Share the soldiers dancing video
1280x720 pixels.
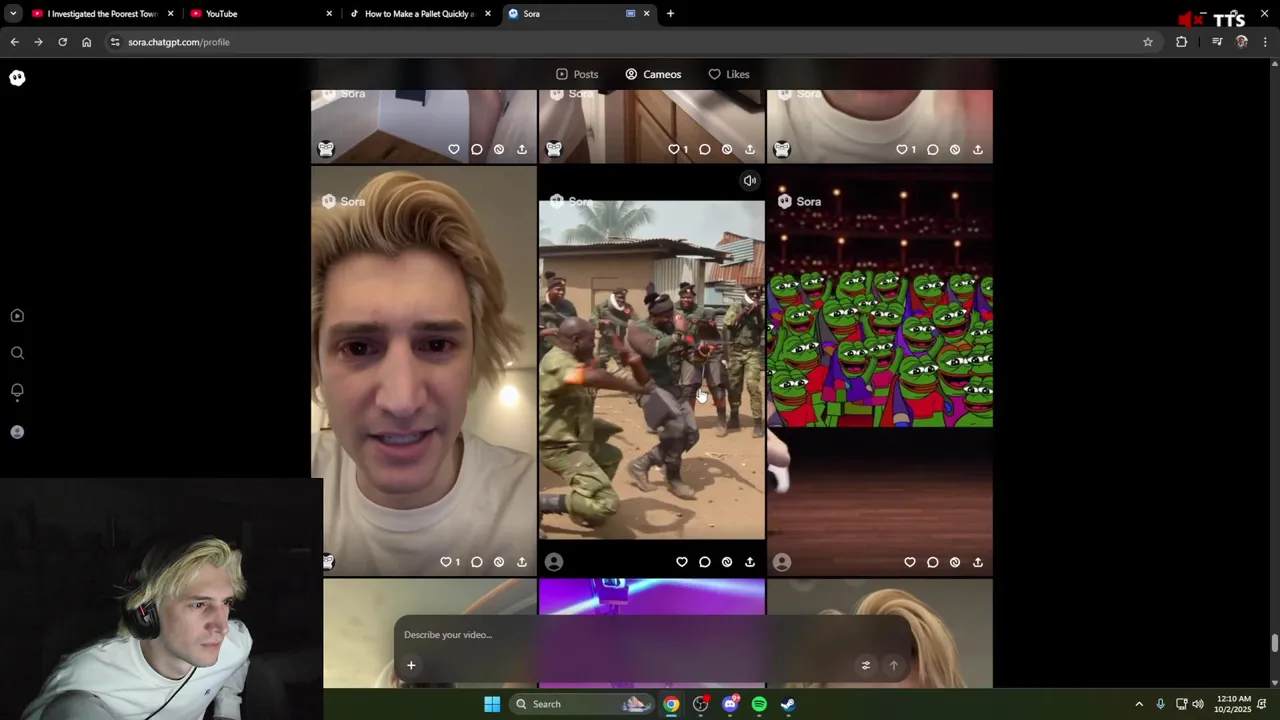pyautogui.click(x=750, y=562)
